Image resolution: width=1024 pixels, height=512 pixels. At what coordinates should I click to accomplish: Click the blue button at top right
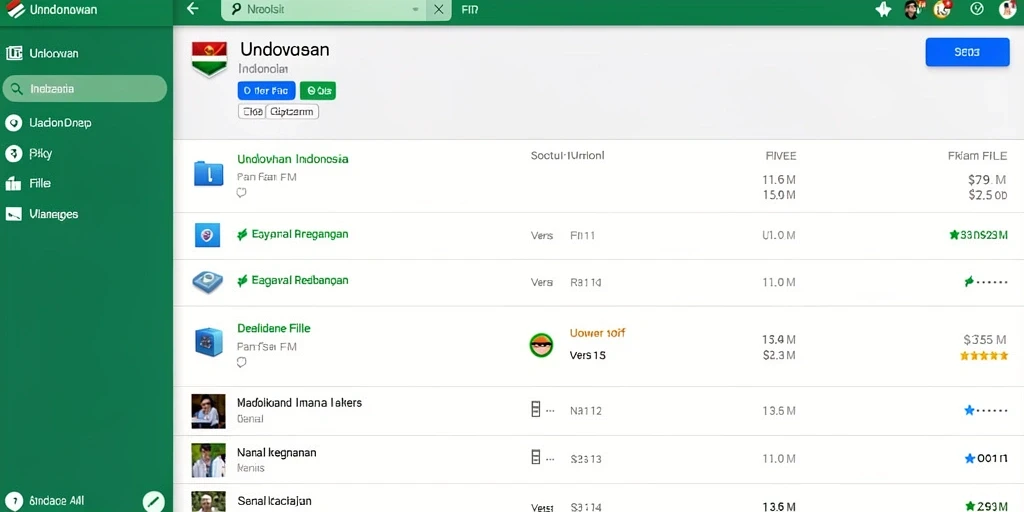pyautogui.click(x=967, y=52)
